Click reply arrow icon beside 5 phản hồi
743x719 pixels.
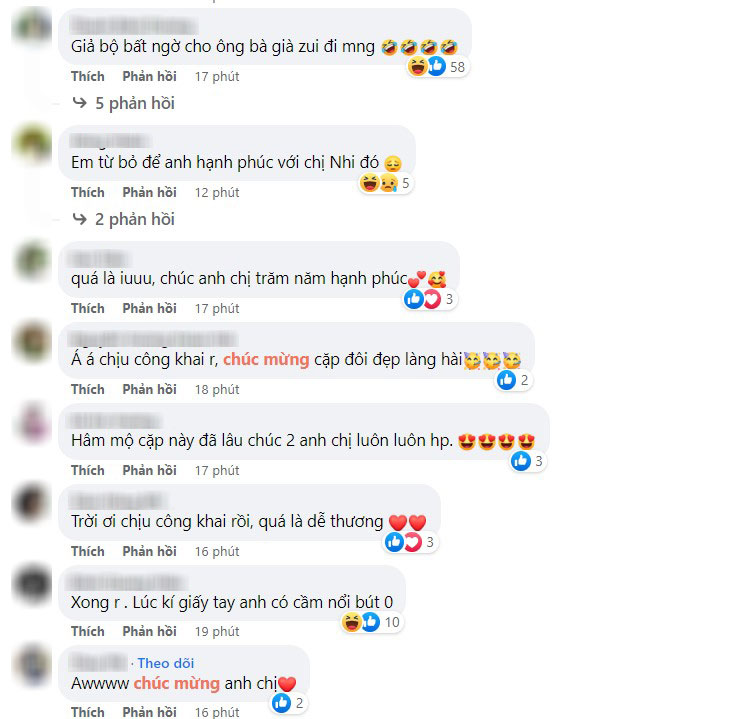coord(80,102)
